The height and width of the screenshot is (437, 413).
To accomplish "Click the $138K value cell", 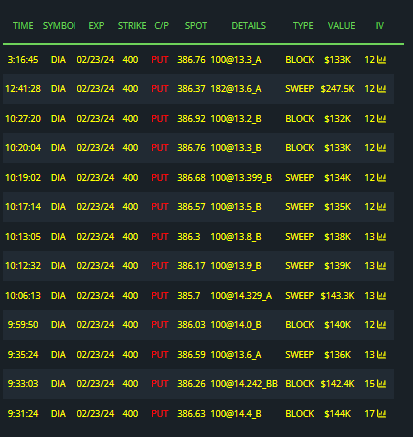I will (337, 237).
